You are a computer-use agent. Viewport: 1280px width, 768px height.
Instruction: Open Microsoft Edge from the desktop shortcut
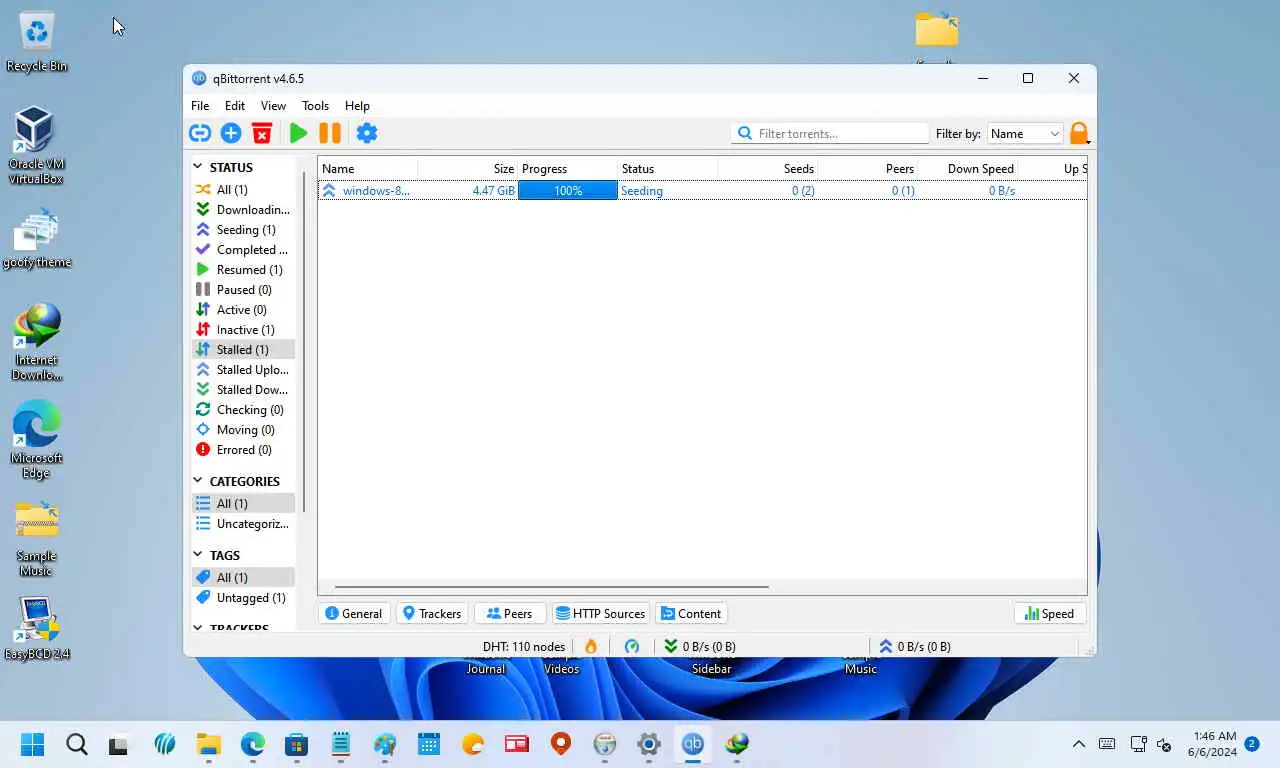click(x=37, y=440)
